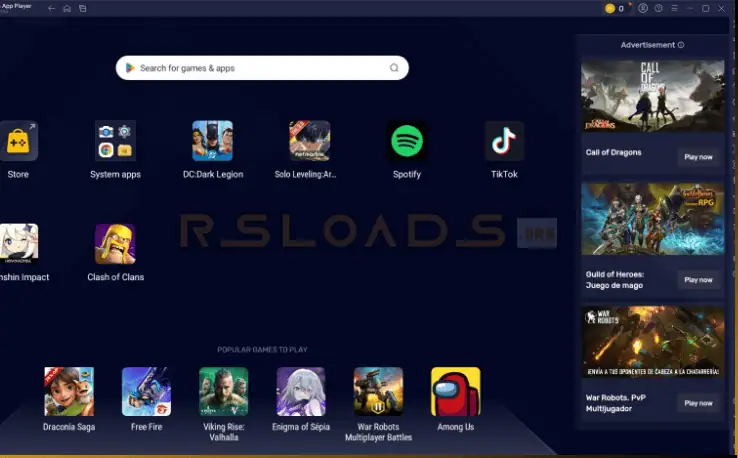Open the Guild of Heroes ad banner
The height and width of the screenshot is (458, 738).
click(653, 219)
